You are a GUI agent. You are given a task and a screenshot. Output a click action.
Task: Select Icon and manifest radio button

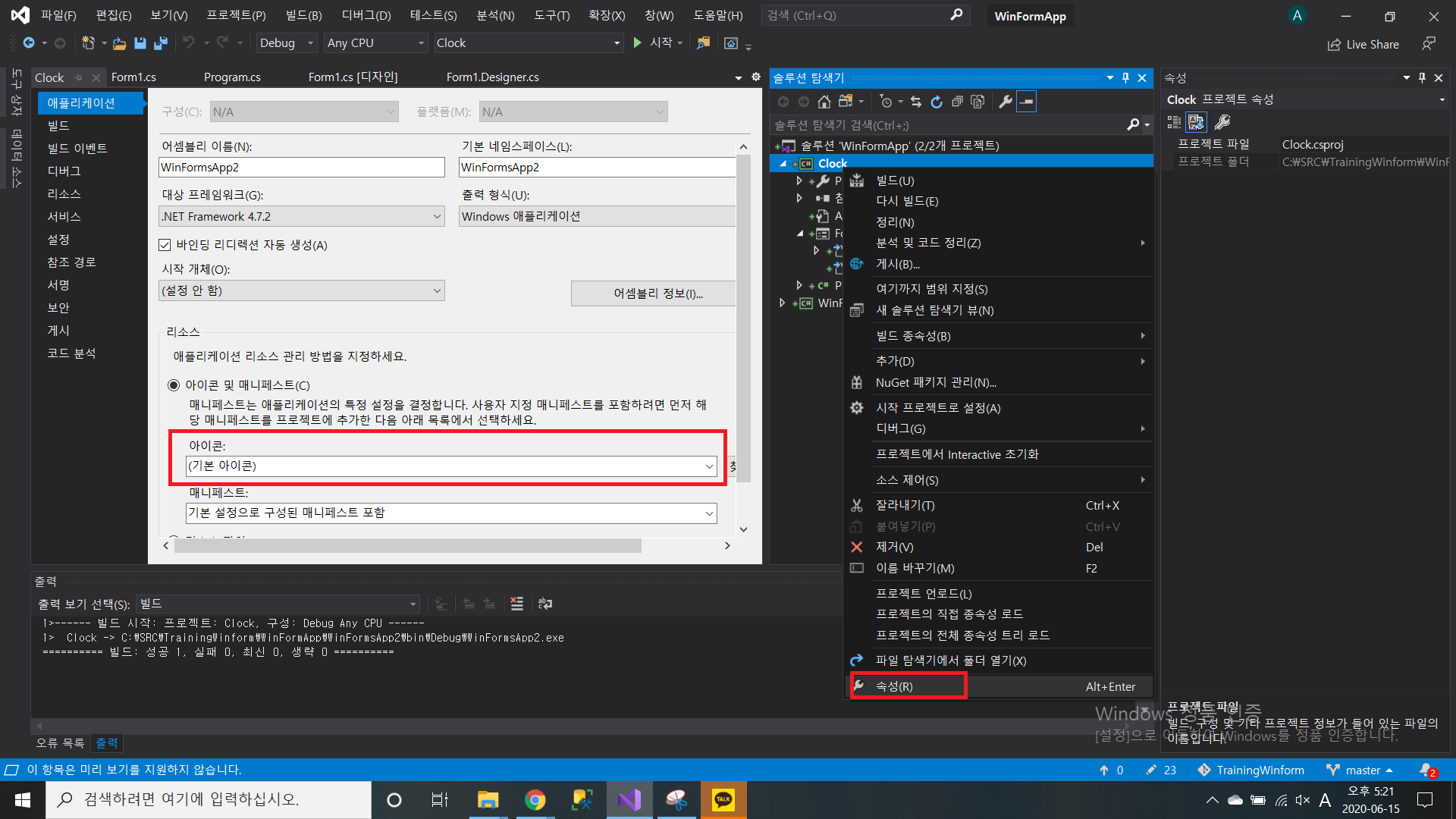point(174,385)
